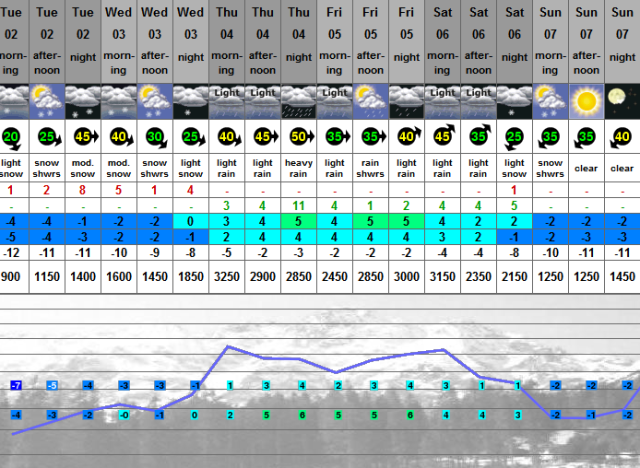Click the Tue 02 morning light snow weather icon

pos(14,102)
